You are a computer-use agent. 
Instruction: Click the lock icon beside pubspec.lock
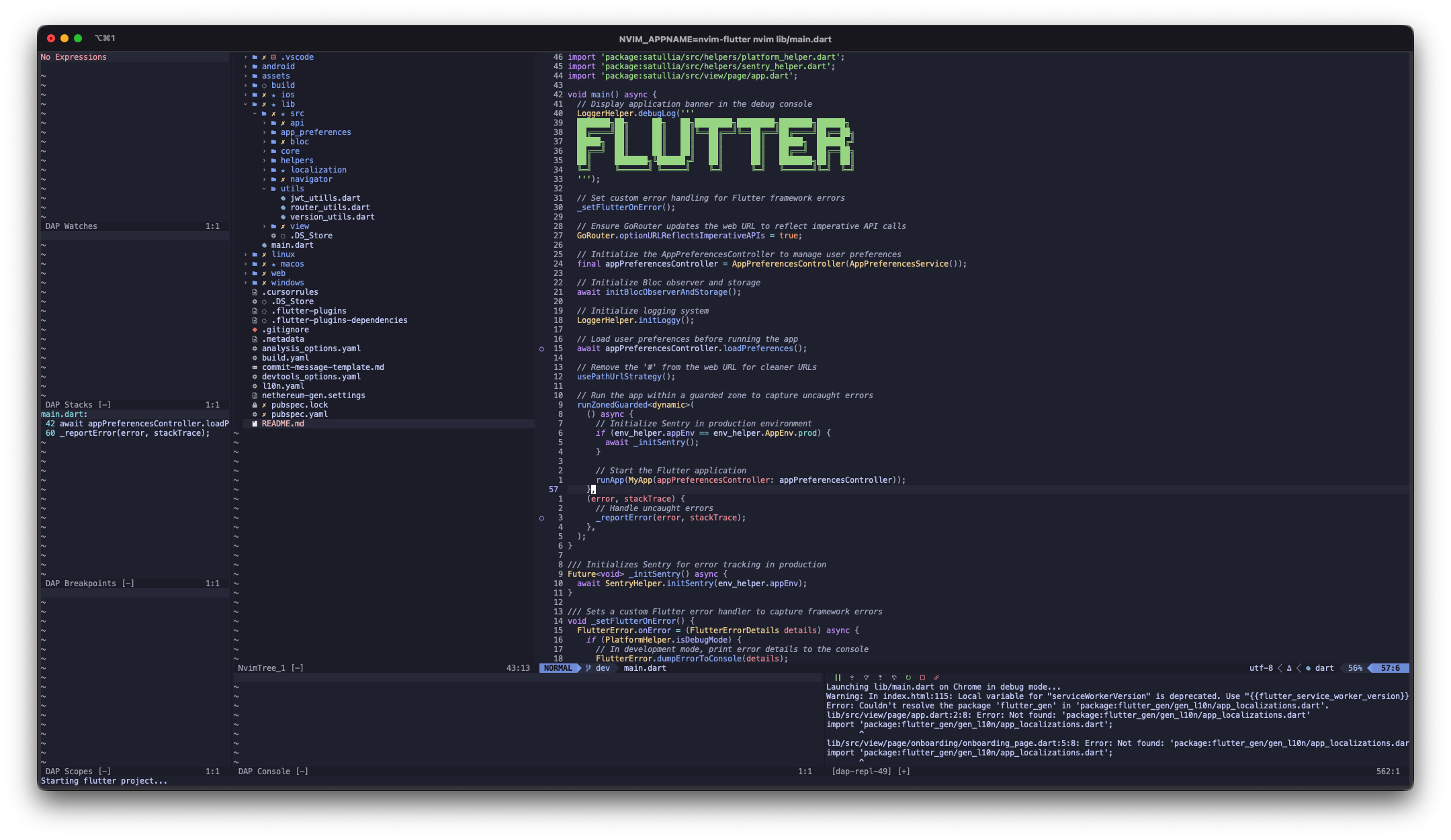point(255,405)
